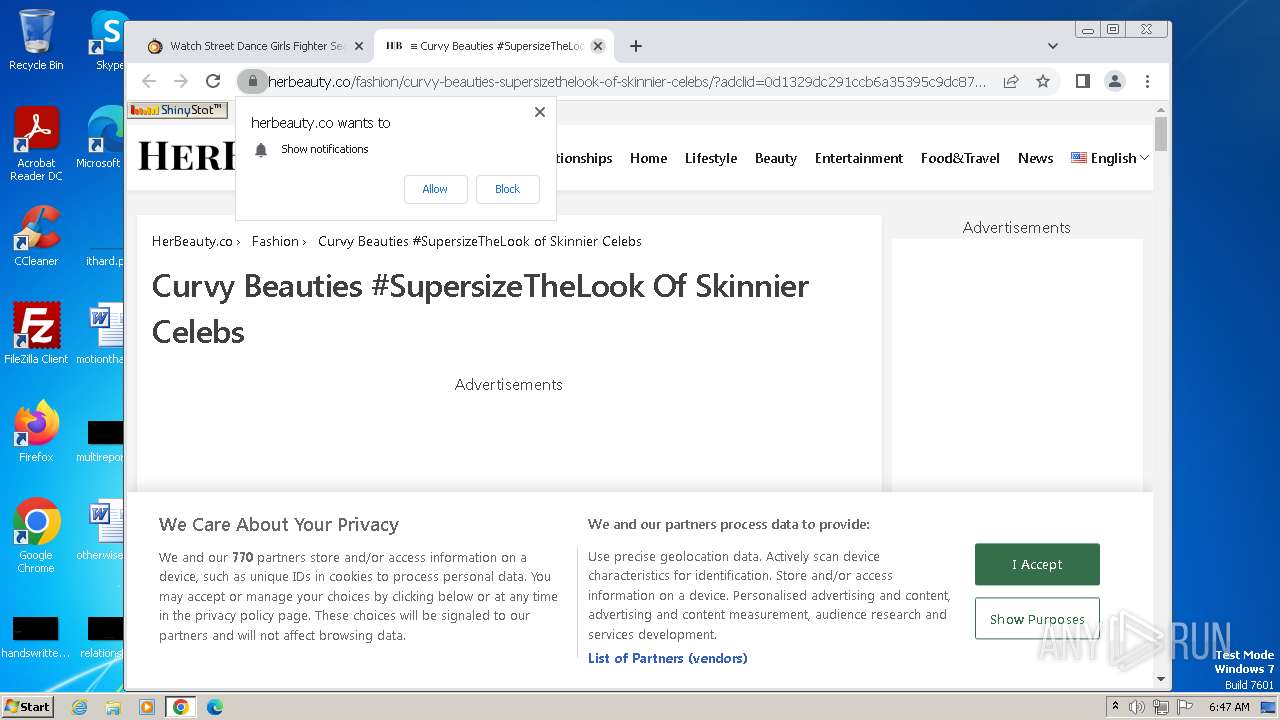Click the Fashion breadcrumb link
Screen dimensions: 1280x720
coord(275,241)
